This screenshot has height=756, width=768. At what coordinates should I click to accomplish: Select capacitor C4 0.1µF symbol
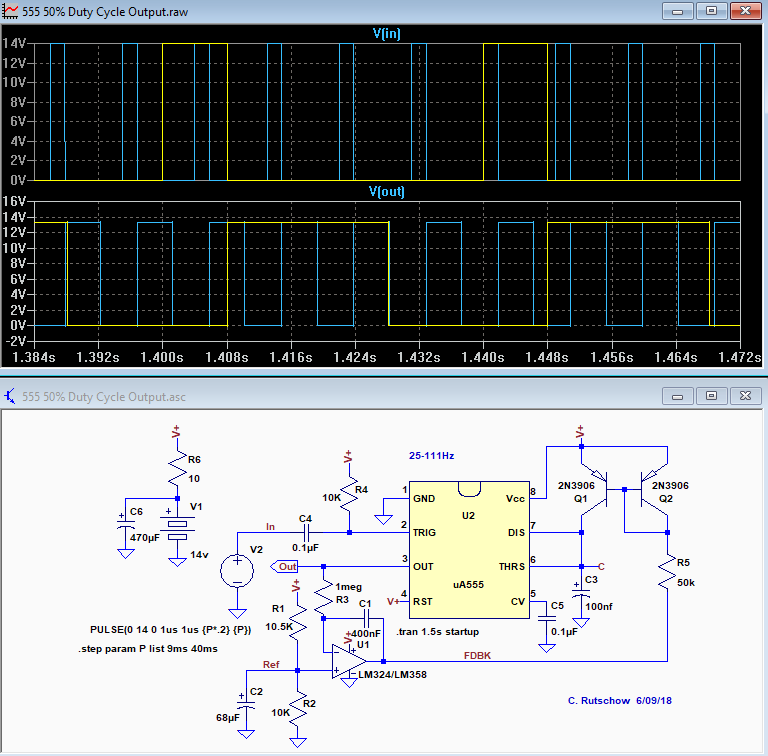tap(306, 532)
